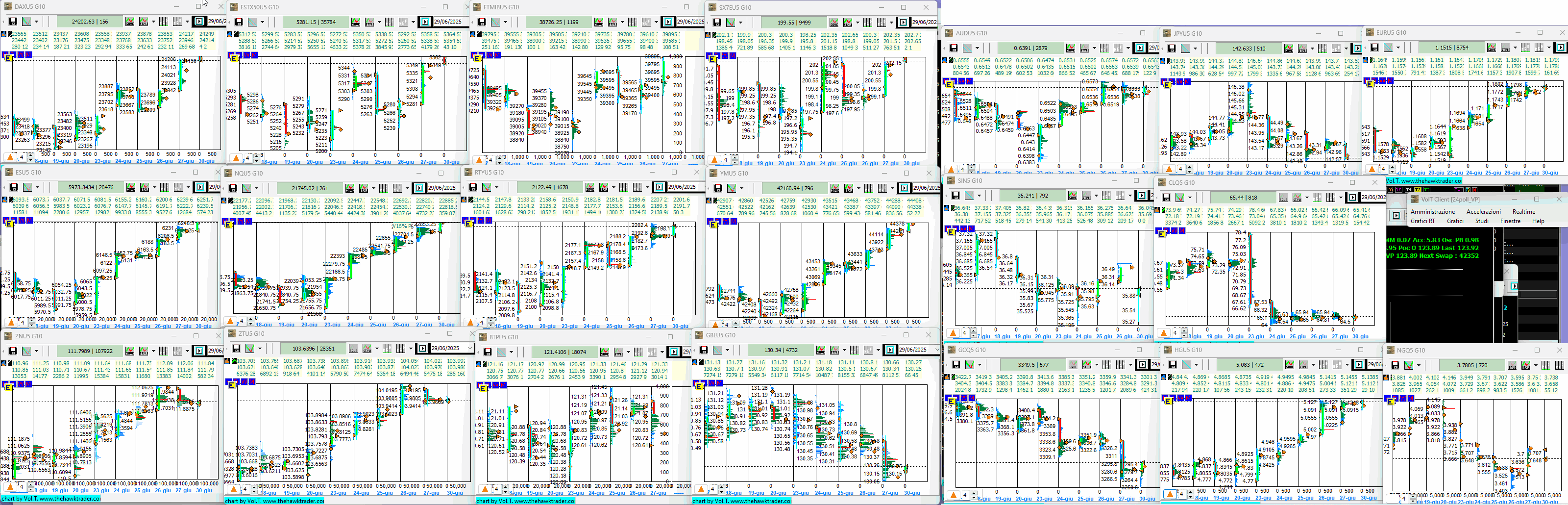Click the second column layout icon in ESU5 window
This screenshot has height=505, width=1568.
(178, 187)
